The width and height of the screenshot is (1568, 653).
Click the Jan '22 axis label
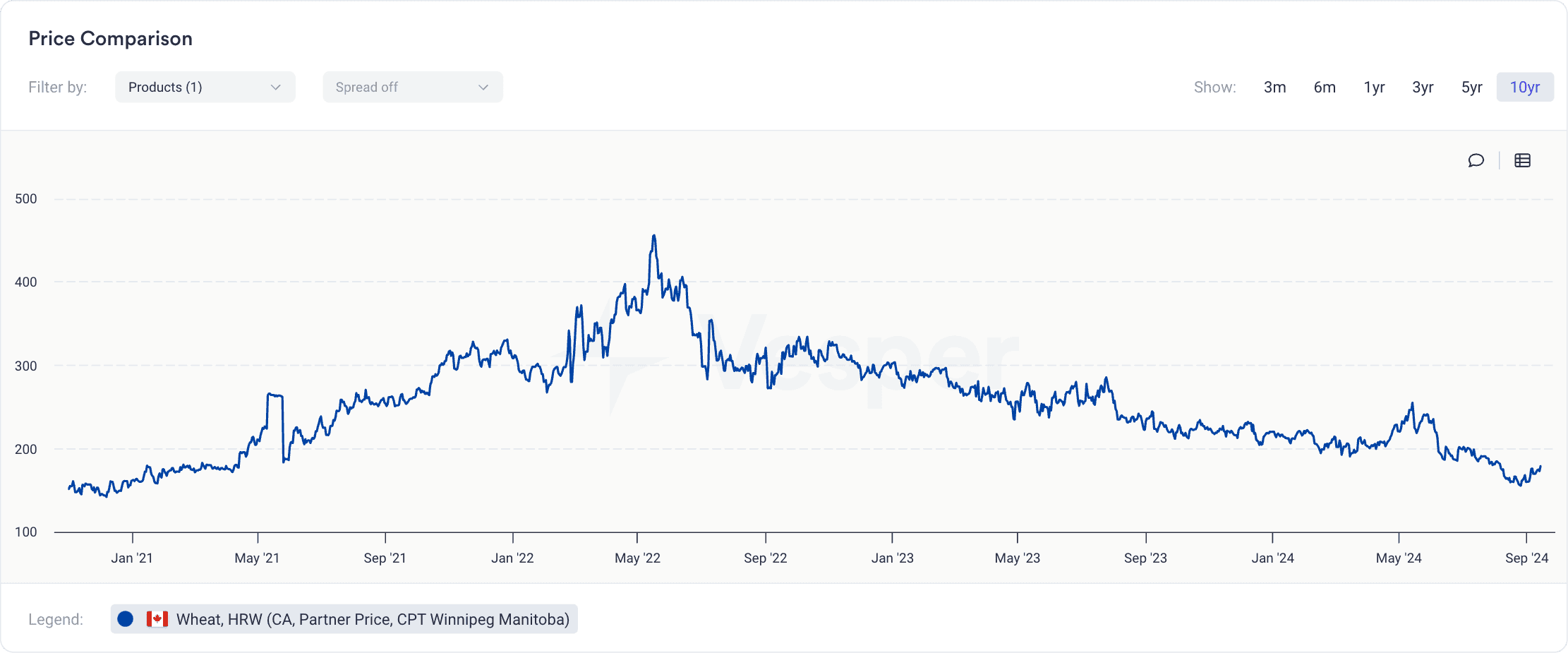[512, 558]
